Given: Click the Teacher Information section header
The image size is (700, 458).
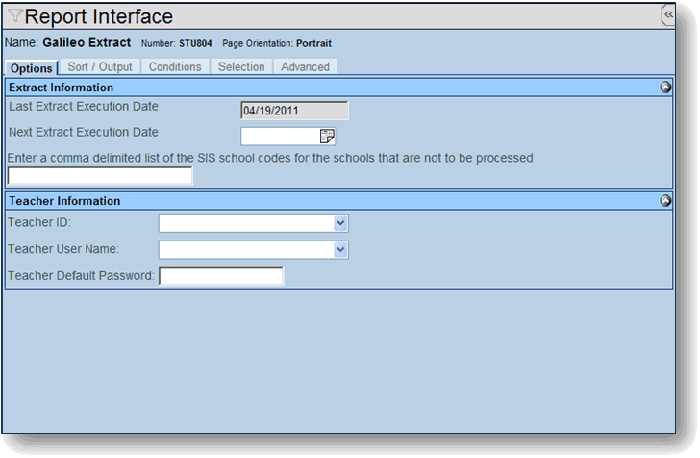Looking at the screenshot, I should click(339, 201).
